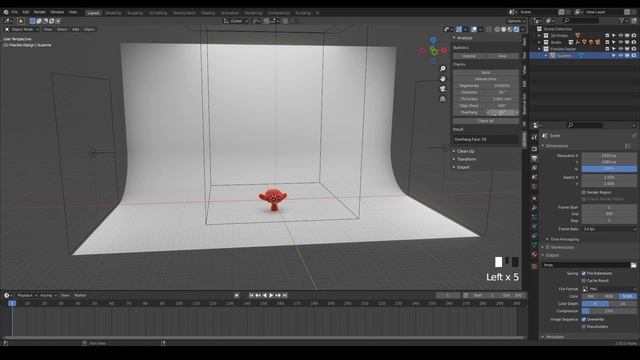The width and height of the screenshot is (640, 360).
Task: Hide Suzanne object with eye icon
Action: pos(621,56)
